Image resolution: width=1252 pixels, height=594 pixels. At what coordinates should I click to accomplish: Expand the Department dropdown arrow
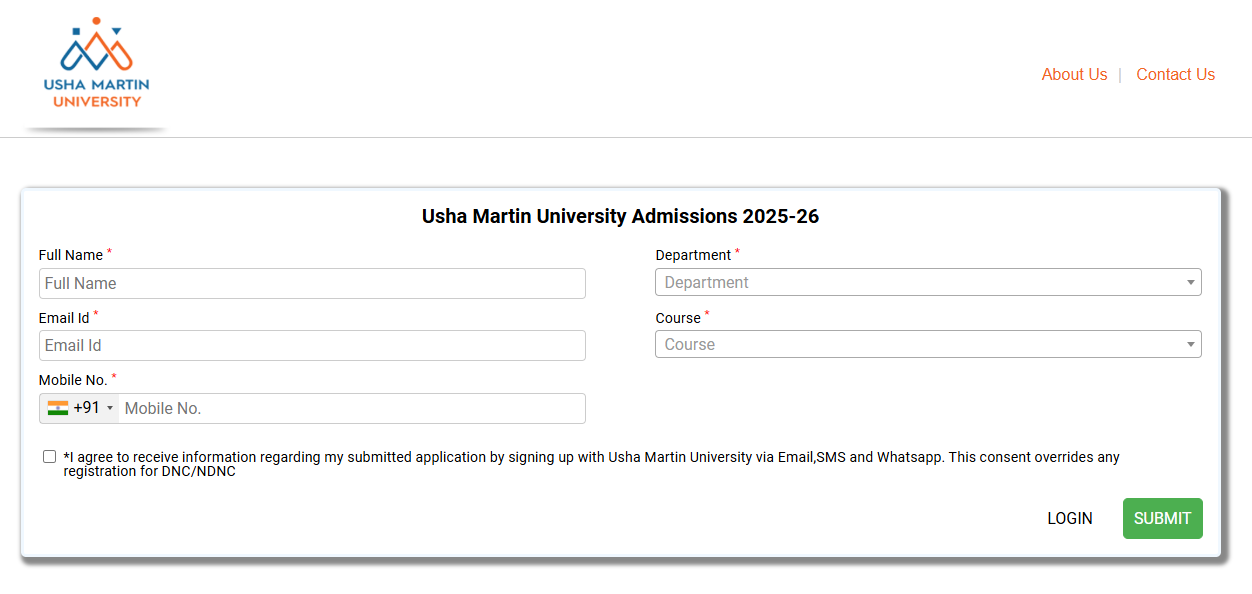(1190, 283)
